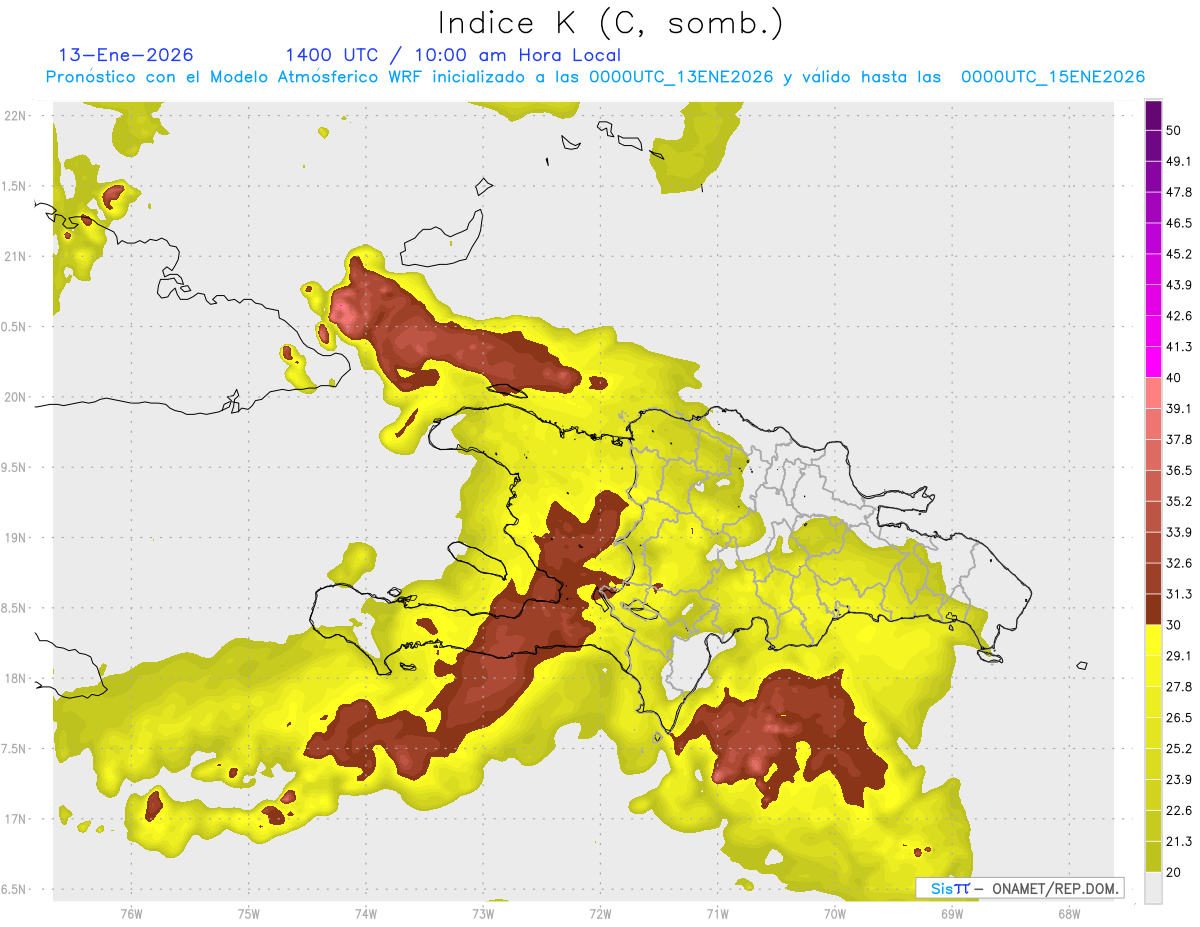
Task: Pick the pink swatch between 39.1 and 40
Action: tap(1153, 393)
